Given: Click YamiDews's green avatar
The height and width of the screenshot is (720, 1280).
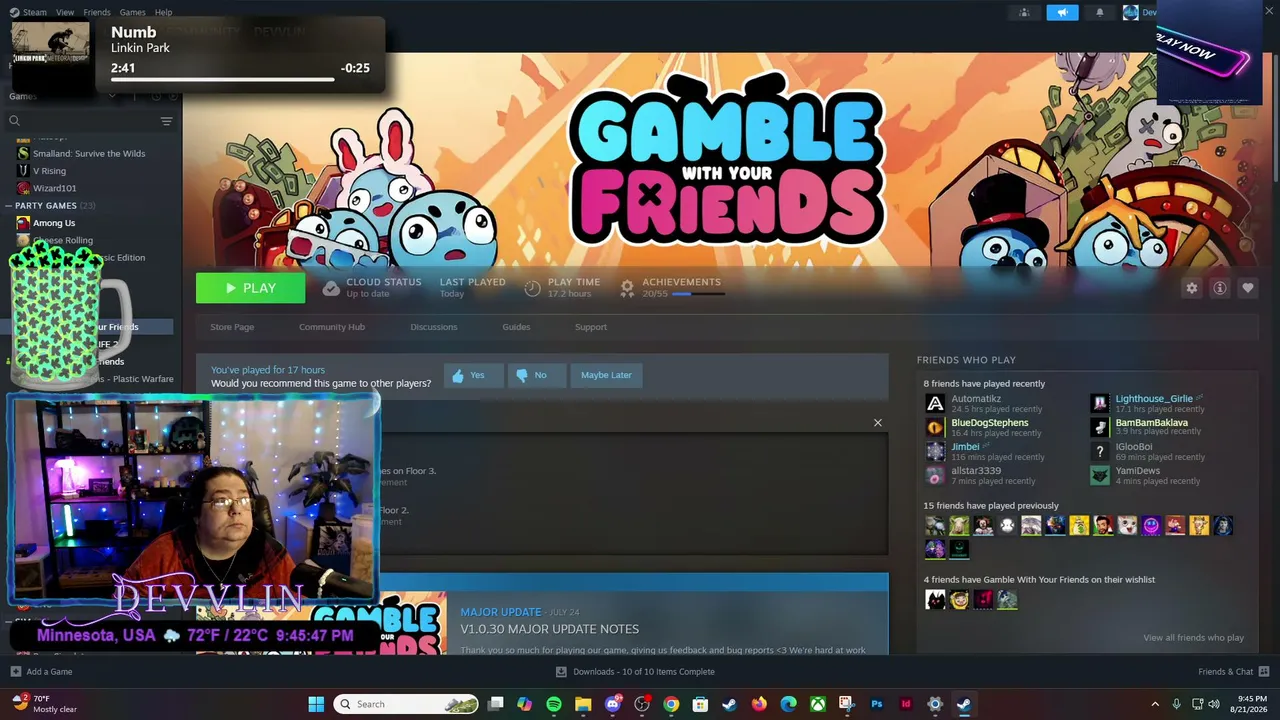Looking at the screenshot, I should coord(1100,476).
